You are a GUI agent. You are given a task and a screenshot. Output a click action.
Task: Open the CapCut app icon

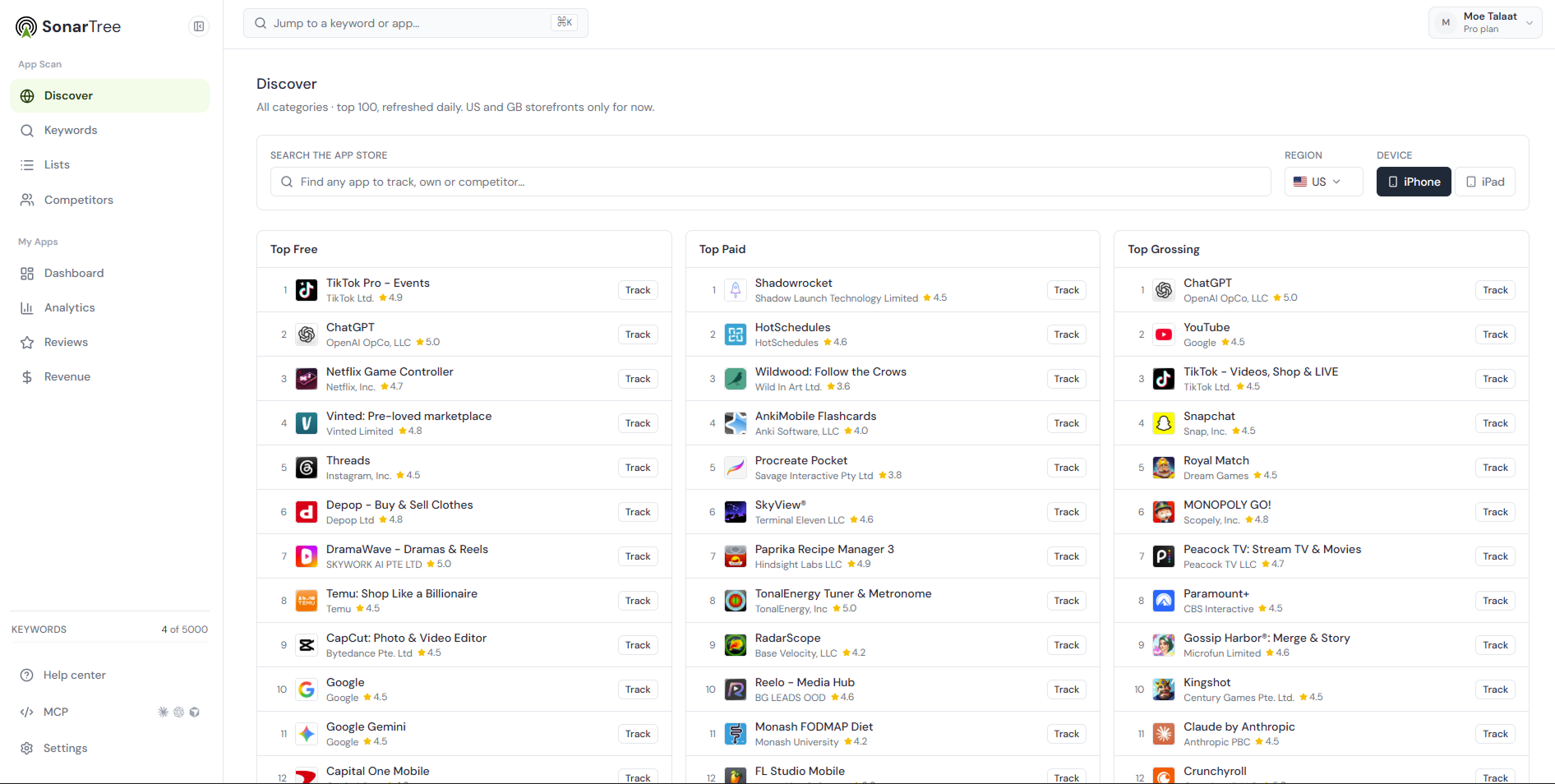[x=307, y=644]
